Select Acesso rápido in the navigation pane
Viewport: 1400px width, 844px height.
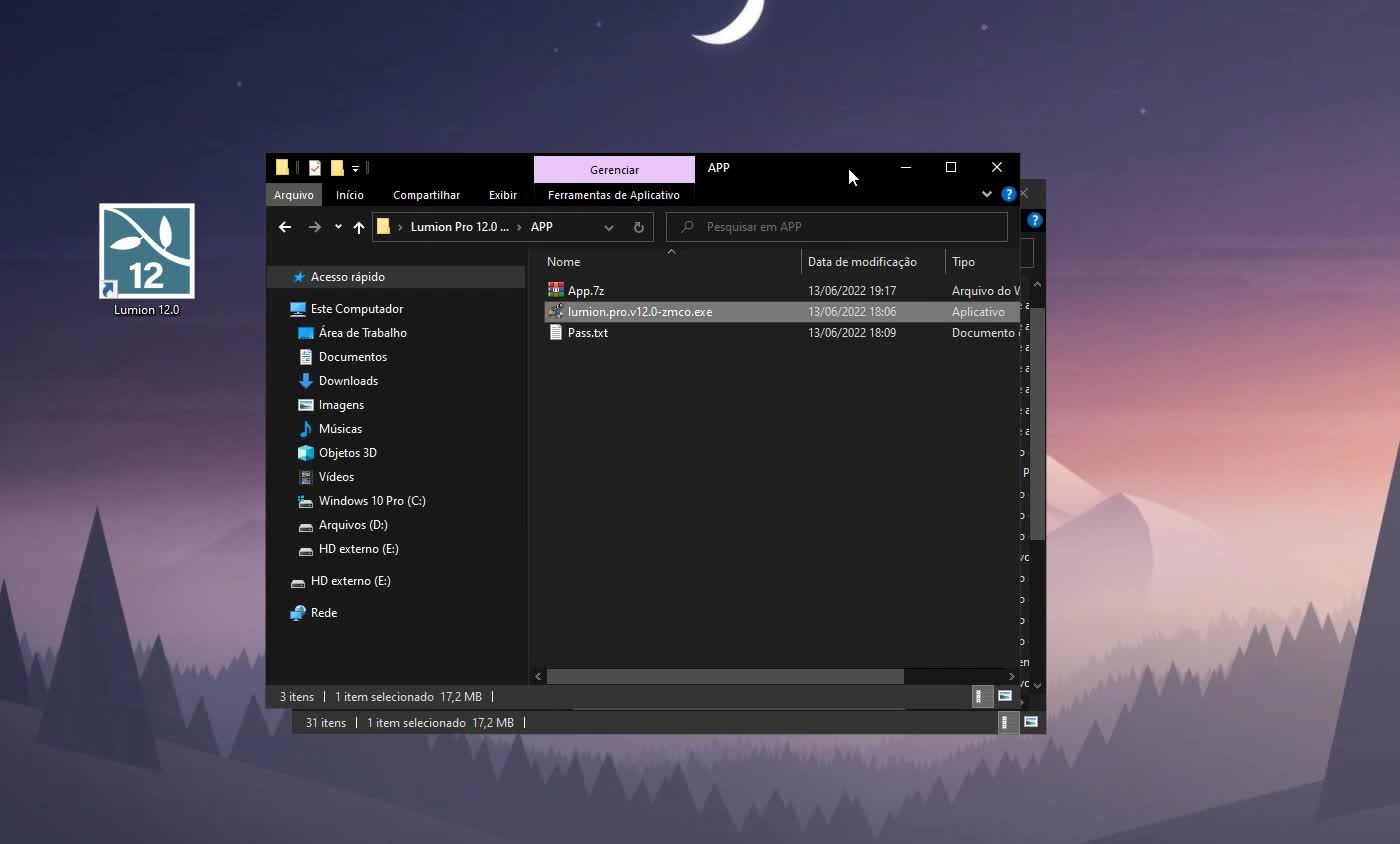[x=347, y=277]
